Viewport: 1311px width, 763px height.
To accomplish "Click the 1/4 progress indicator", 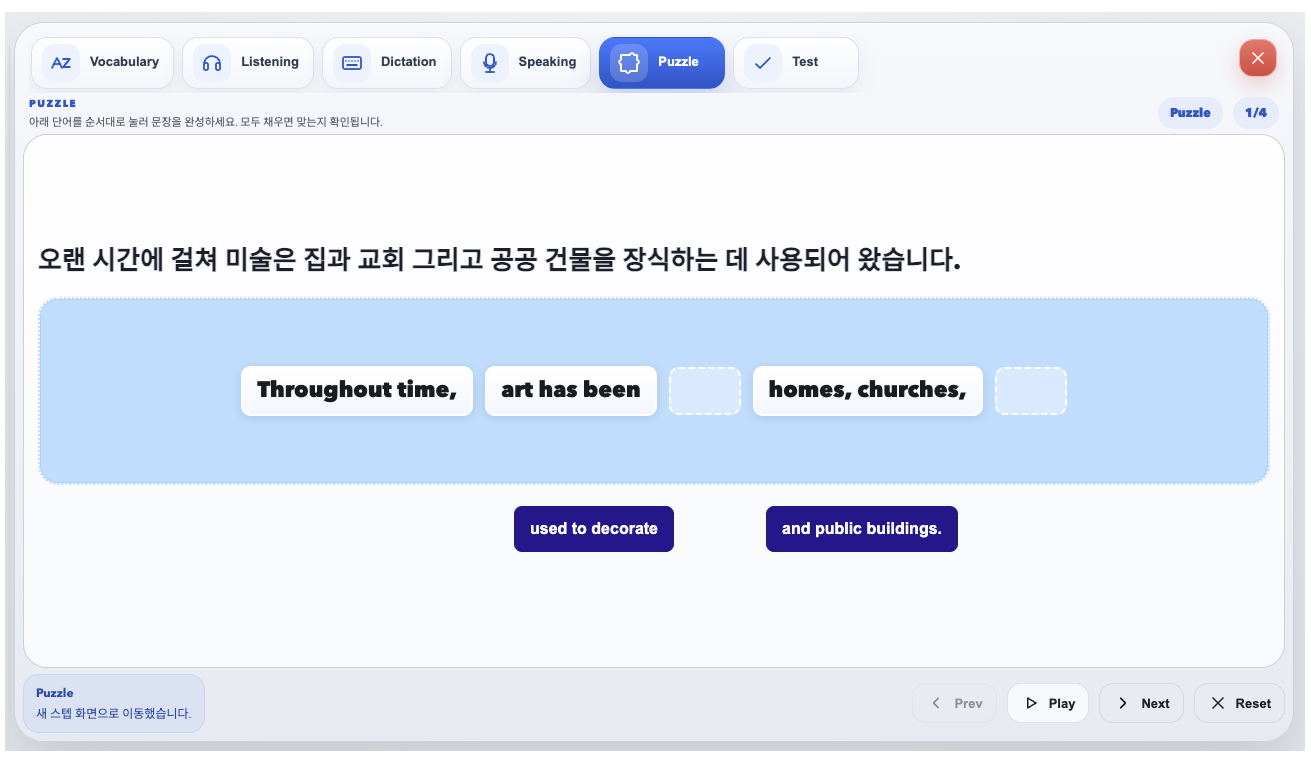I will point(1256,113).
